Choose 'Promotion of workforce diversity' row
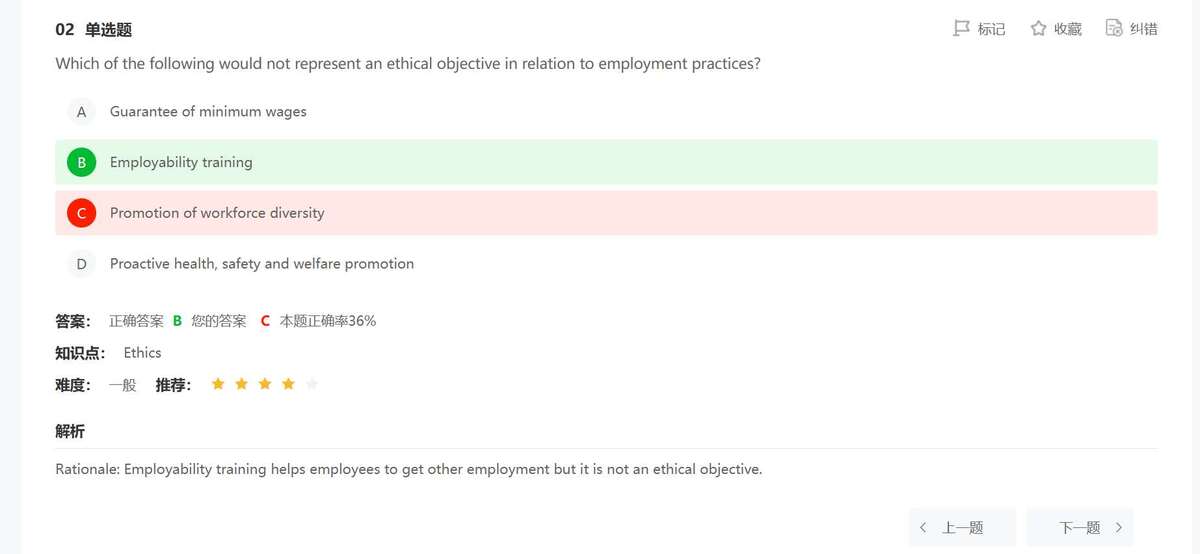This screenshot has height=554, width=1200. coord(217,213)
